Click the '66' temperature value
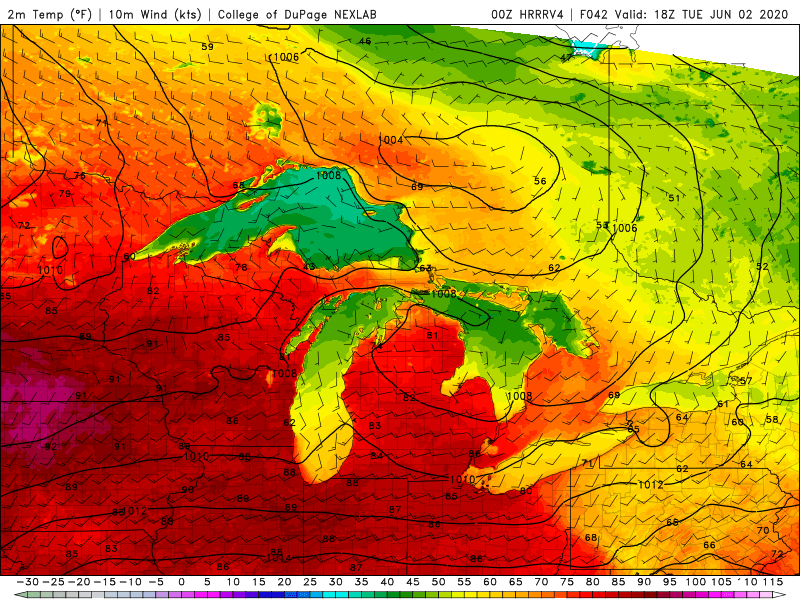 (x=709, y=545)
